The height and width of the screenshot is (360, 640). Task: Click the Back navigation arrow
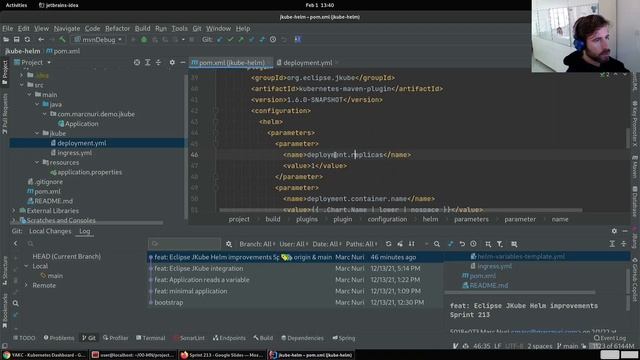pyautogui.click(x=41, y=40)
